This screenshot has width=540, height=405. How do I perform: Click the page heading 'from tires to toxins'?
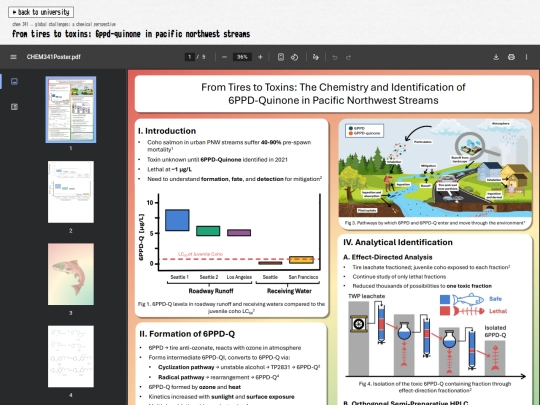(131, 34)
